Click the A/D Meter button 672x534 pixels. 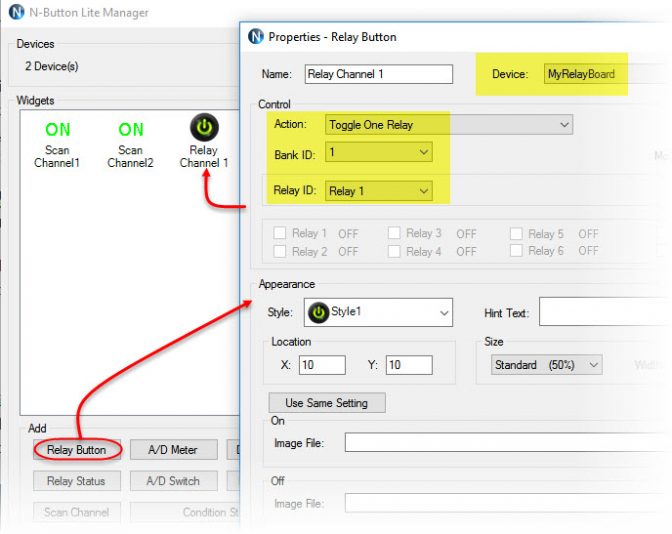(x=172, y=450)
